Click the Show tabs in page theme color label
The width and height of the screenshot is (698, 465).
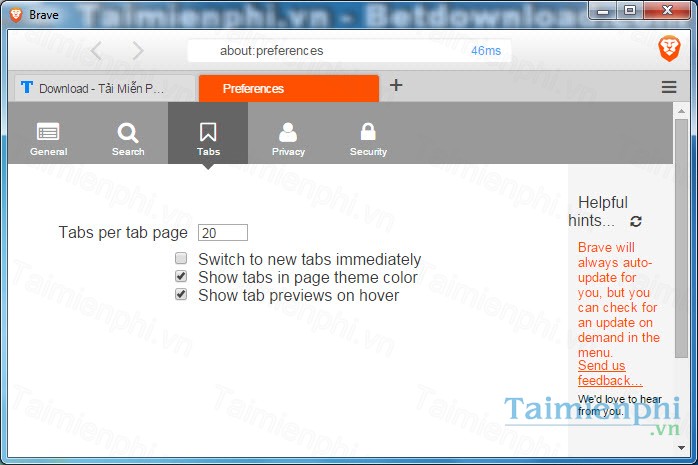[308, 277]
